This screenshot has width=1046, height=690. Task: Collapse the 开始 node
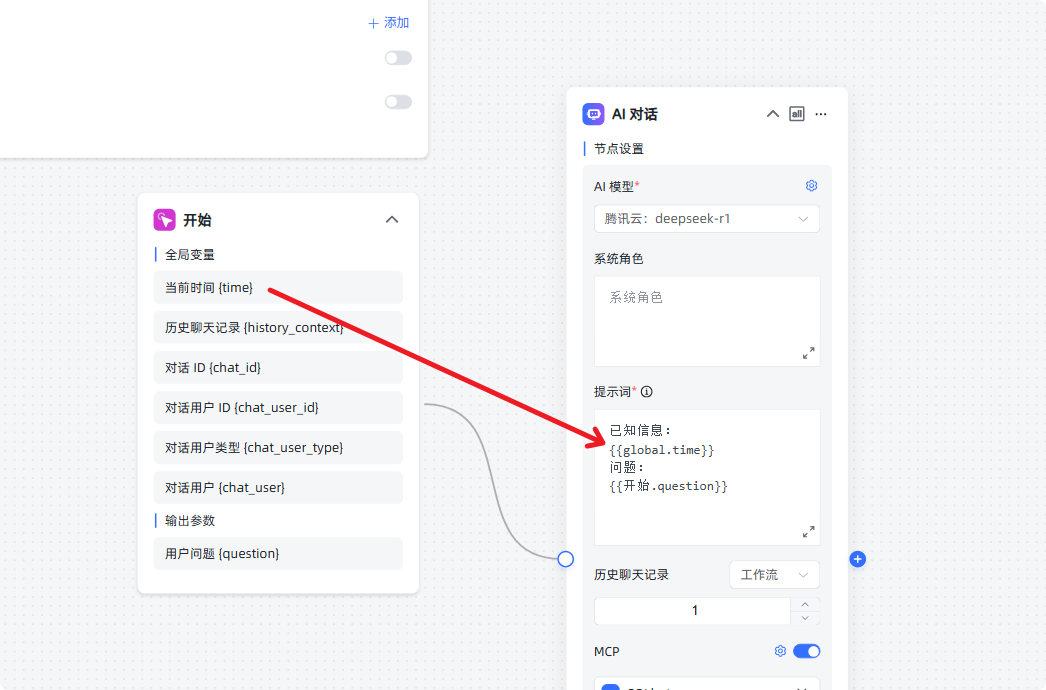(x=392, y=220)
